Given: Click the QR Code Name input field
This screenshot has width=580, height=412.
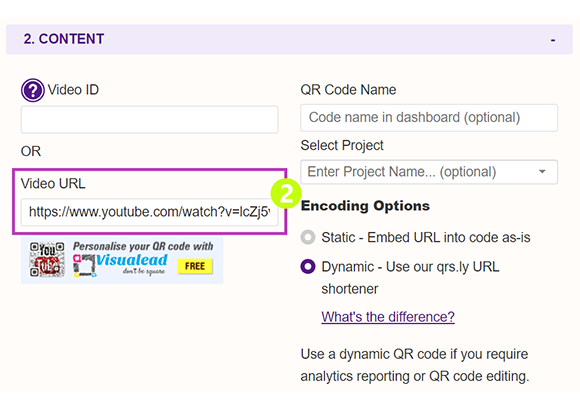Looking at the screenshot, I should [x=429, y=118].
